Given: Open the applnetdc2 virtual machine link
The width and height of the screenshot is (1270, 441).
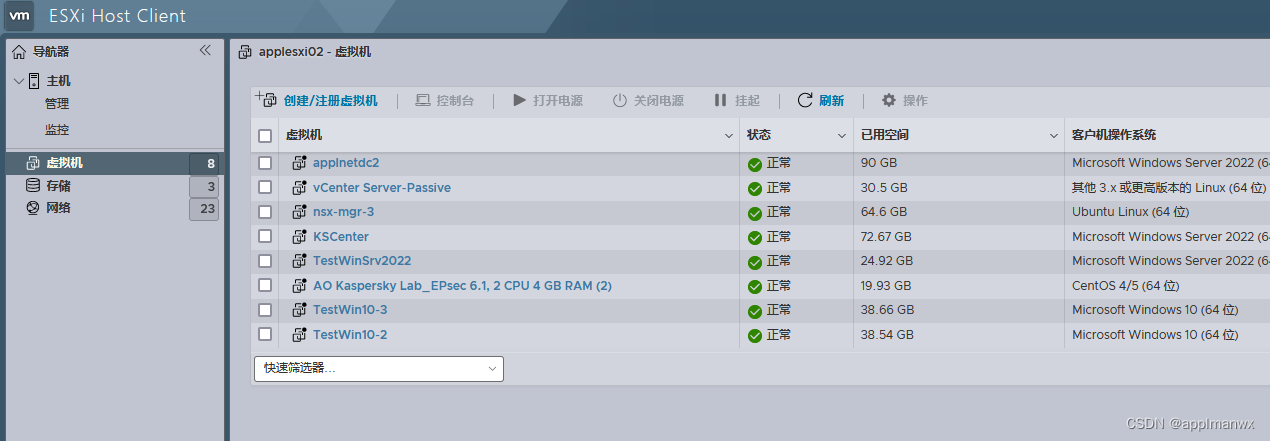Looking at the screenshot, I should pyautogui.click(x=346, y=163).
